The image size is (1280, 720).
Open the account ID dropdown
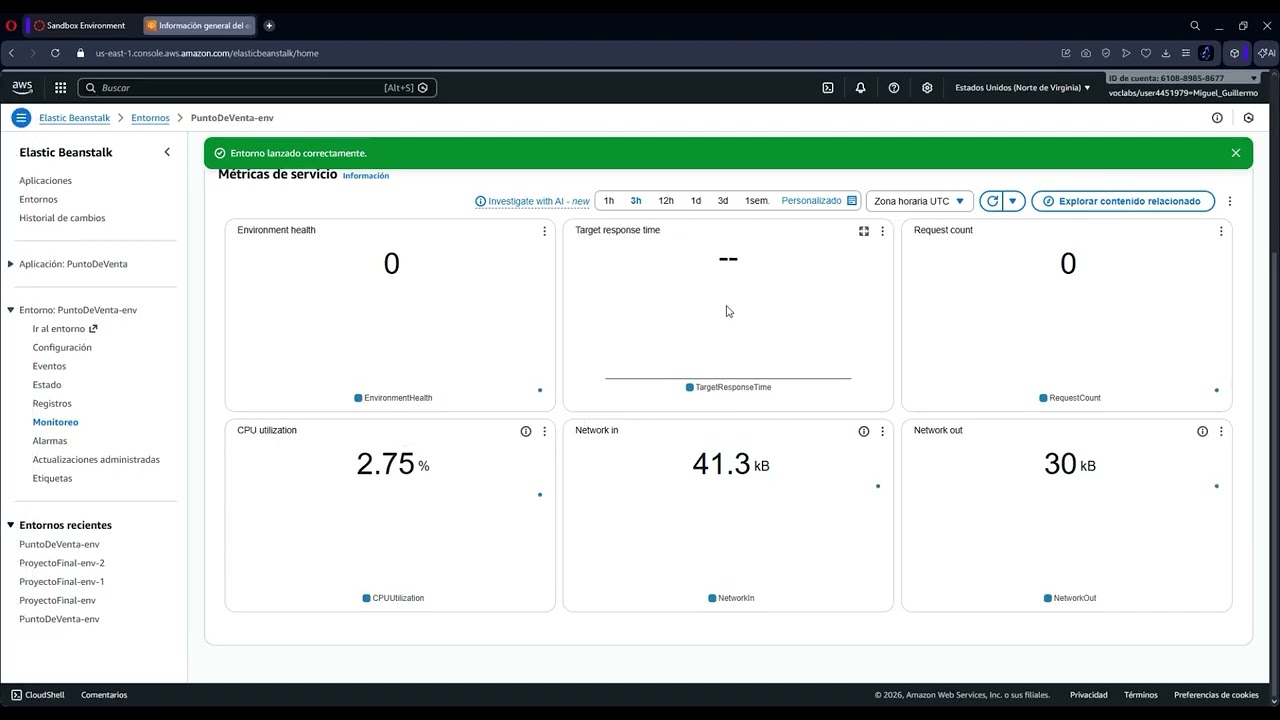pos(1184,78)
